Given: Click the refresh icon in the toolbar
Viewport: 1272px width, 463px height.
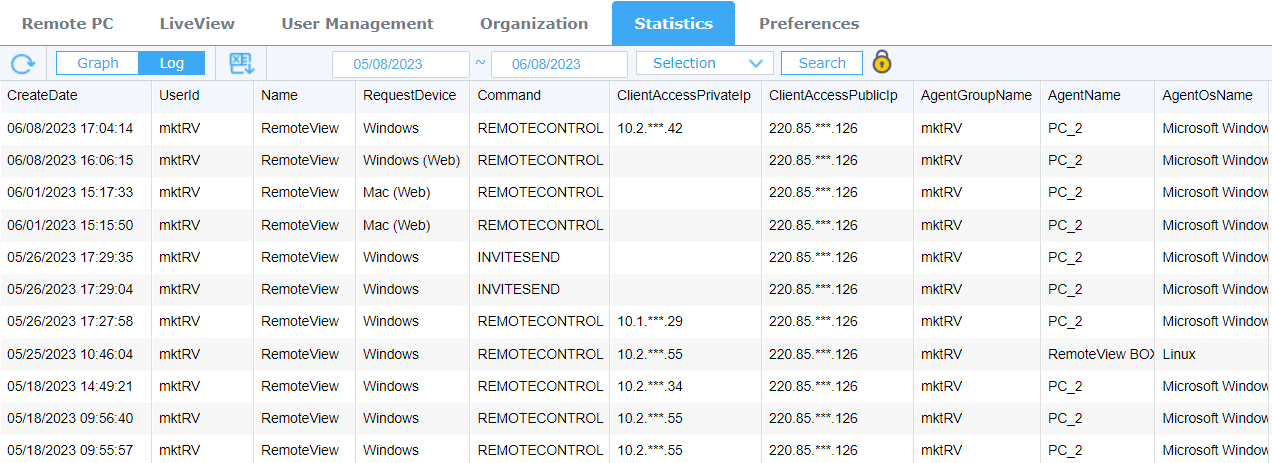Looking at the screenshot, I should pos(22,64).
